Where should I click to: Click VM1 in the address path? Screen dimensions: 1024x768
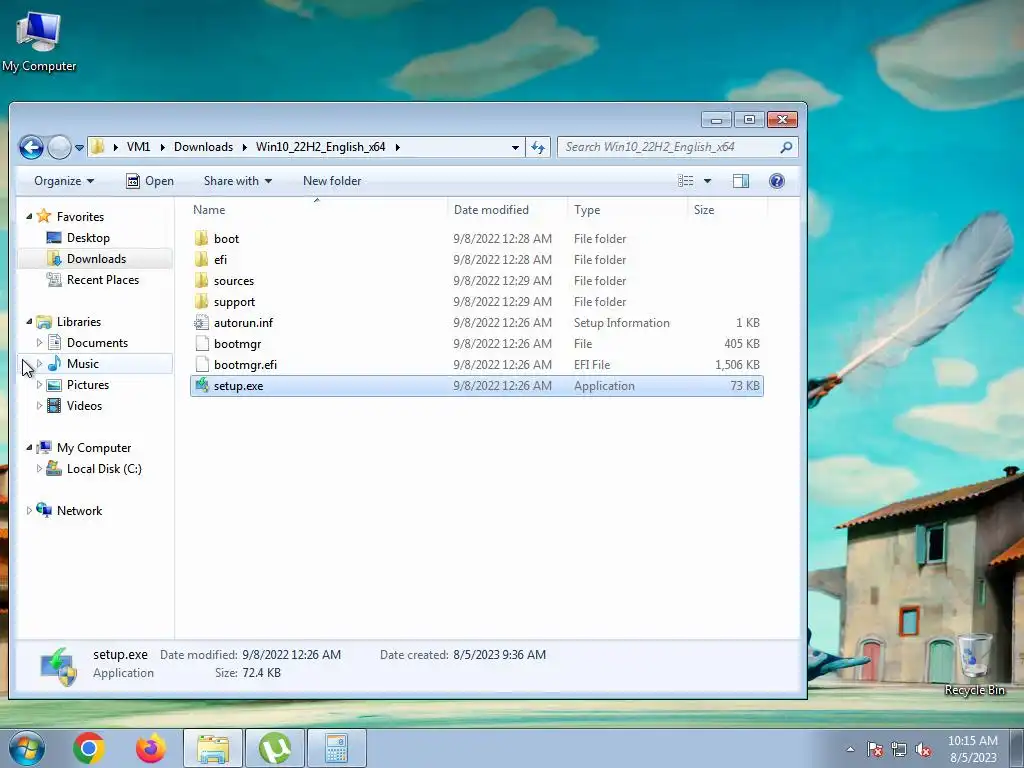[x=138, y=147]
